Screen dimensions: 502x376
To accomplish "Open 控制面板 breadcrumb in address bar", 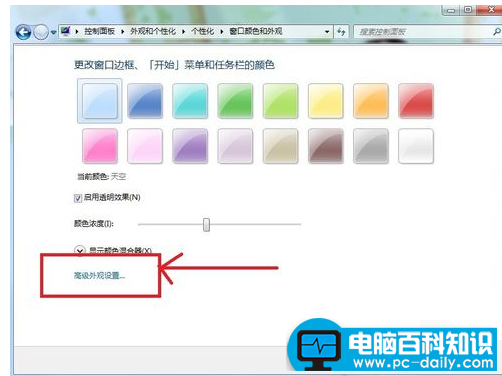I will (x=99, y=31).
